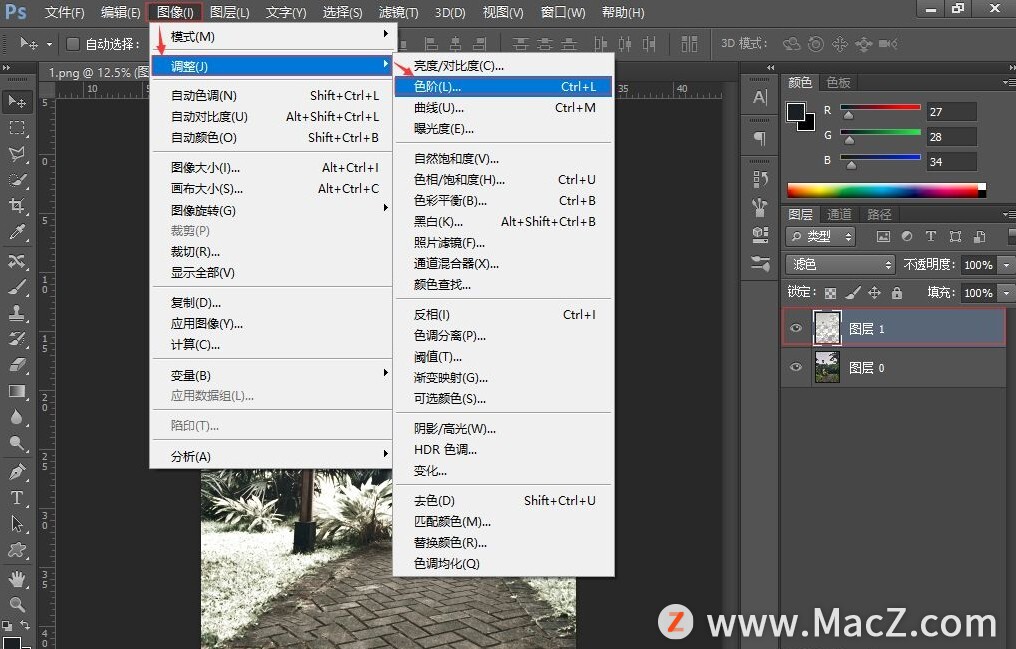The image size is (1016, 649).
Task: Select the Dodge tool
Action: pyautogui.click(x=17, y=444)
